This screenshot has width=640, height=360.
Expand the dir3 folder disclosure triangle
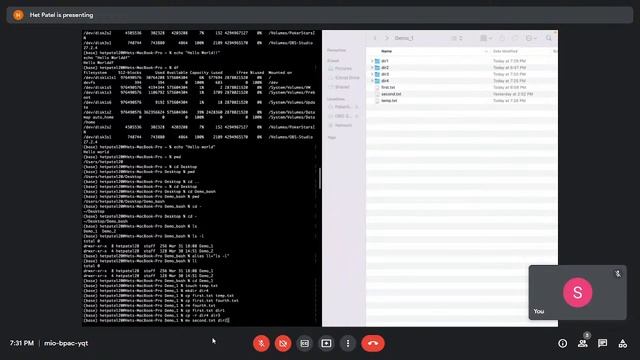[x=372, y=74]
